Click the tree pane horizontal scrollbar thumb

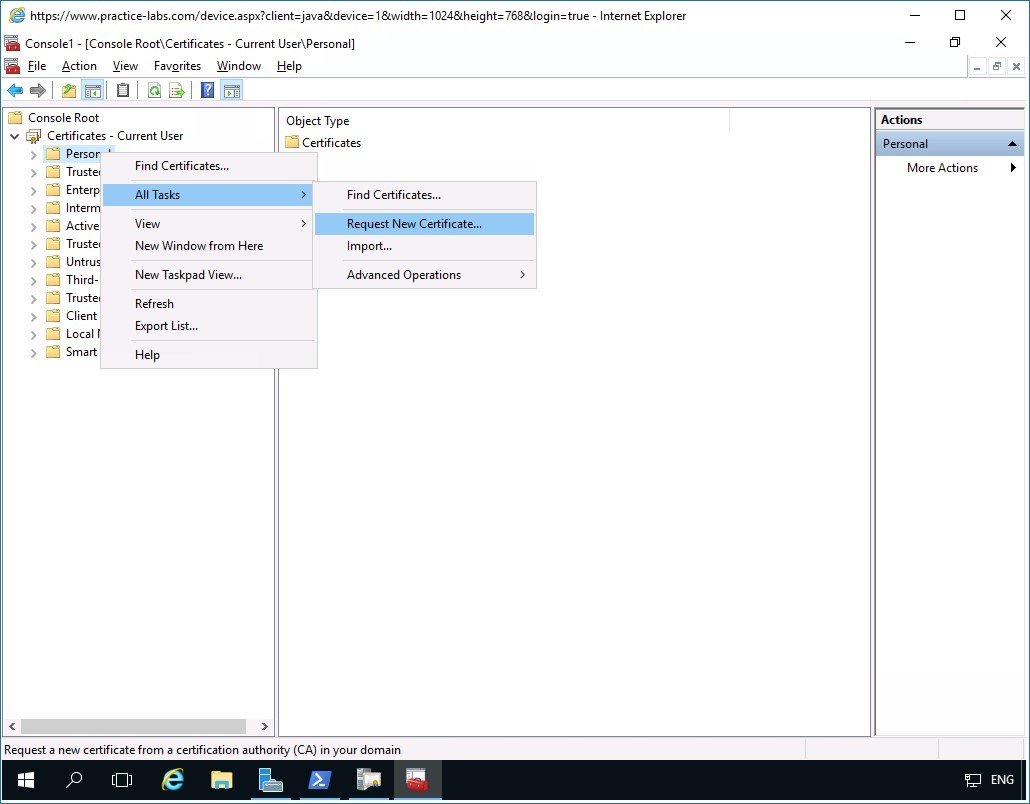click(133, 726)
